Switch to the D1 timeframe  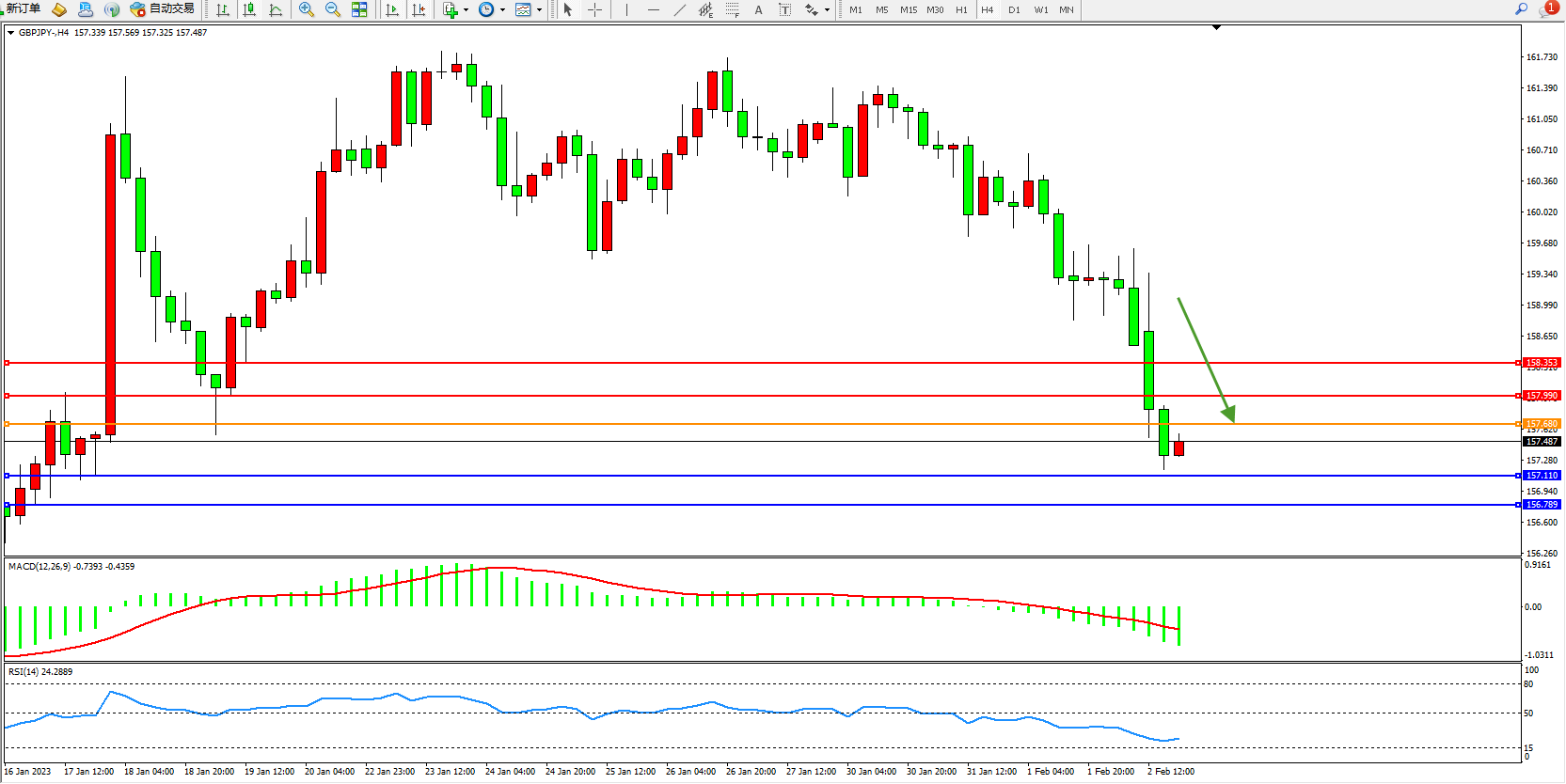[1014, 9]
